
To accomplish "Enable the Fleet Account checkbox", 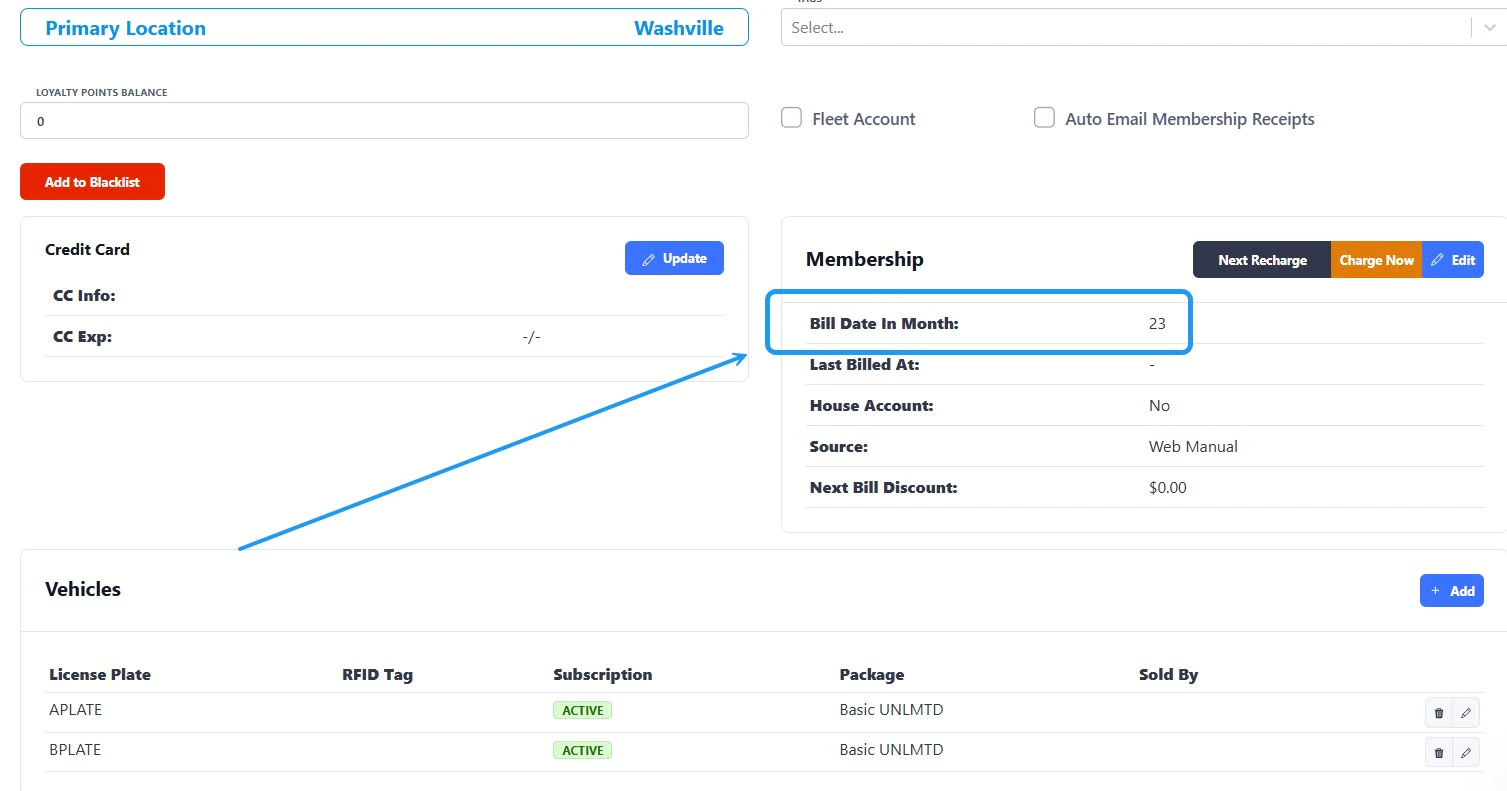I will pos(791,118).
